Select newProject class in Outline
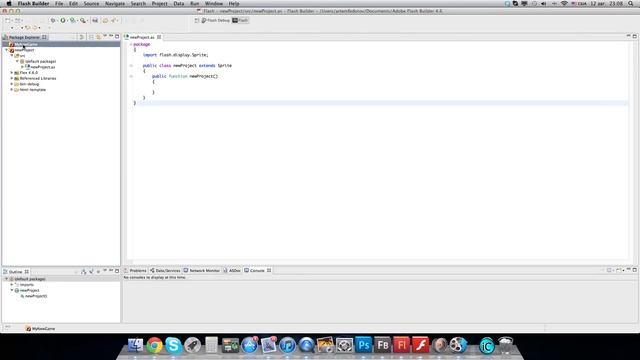Image resolution: width=640 pixels, height=360 pixels. click(29, 290)
